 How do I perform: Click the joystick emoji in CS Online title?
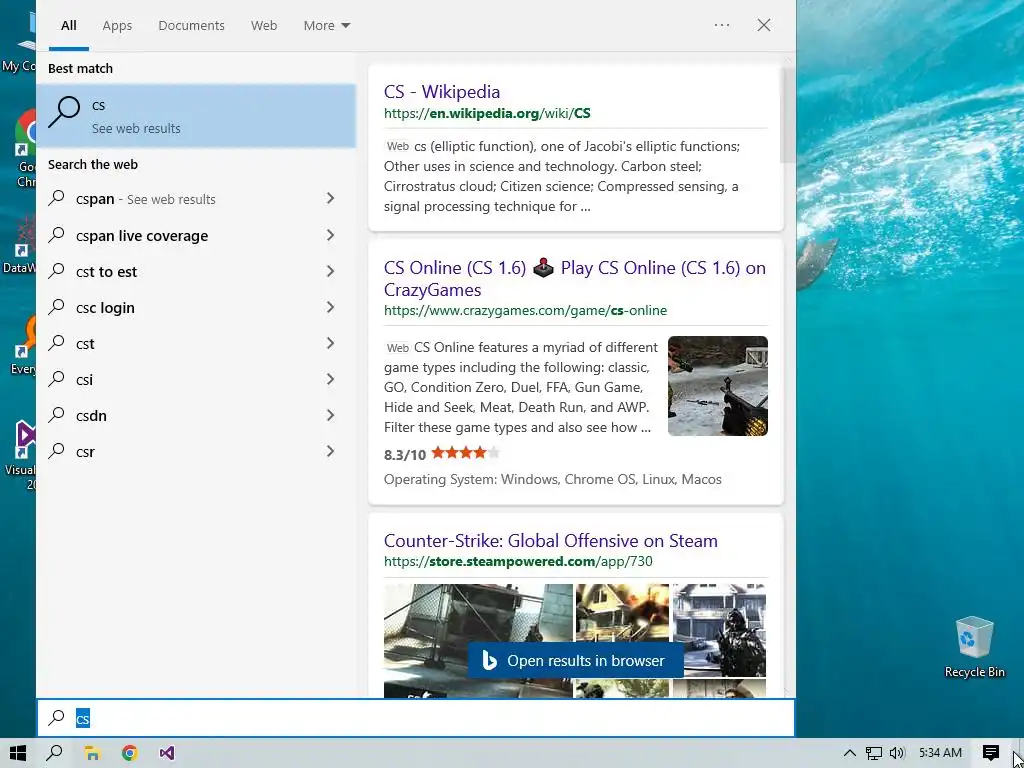543,268
